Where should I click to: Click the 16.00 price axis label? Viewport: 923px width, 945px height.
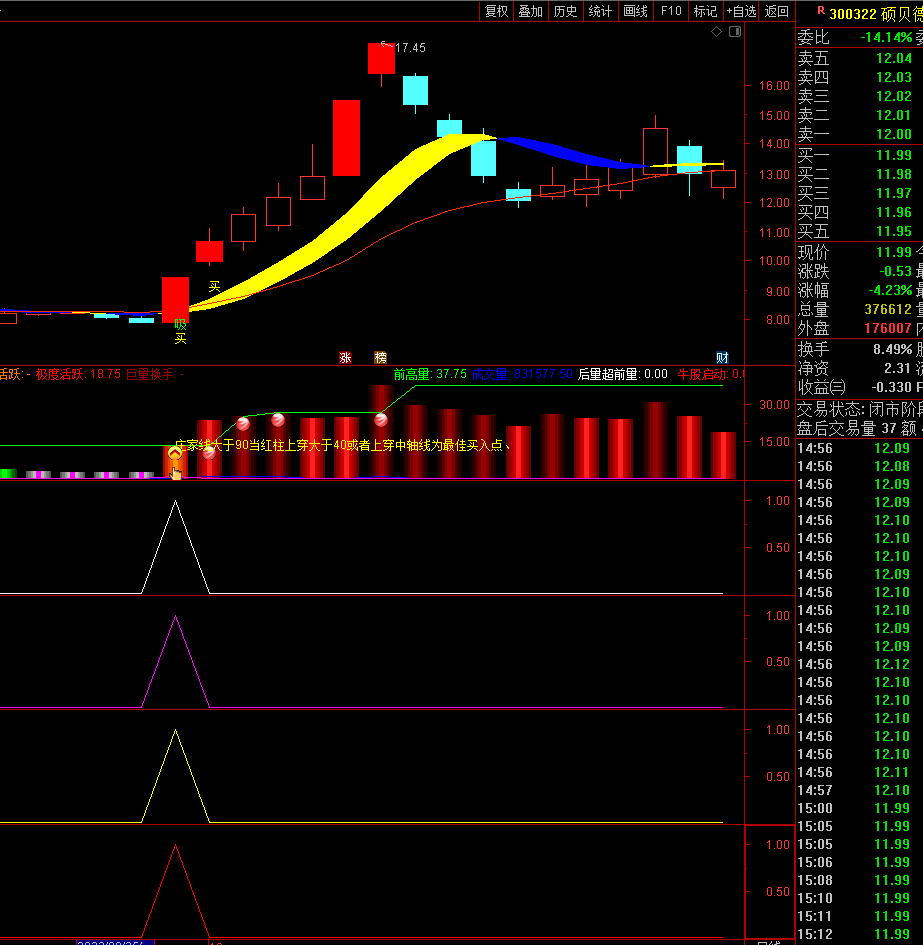pos(774,86)
